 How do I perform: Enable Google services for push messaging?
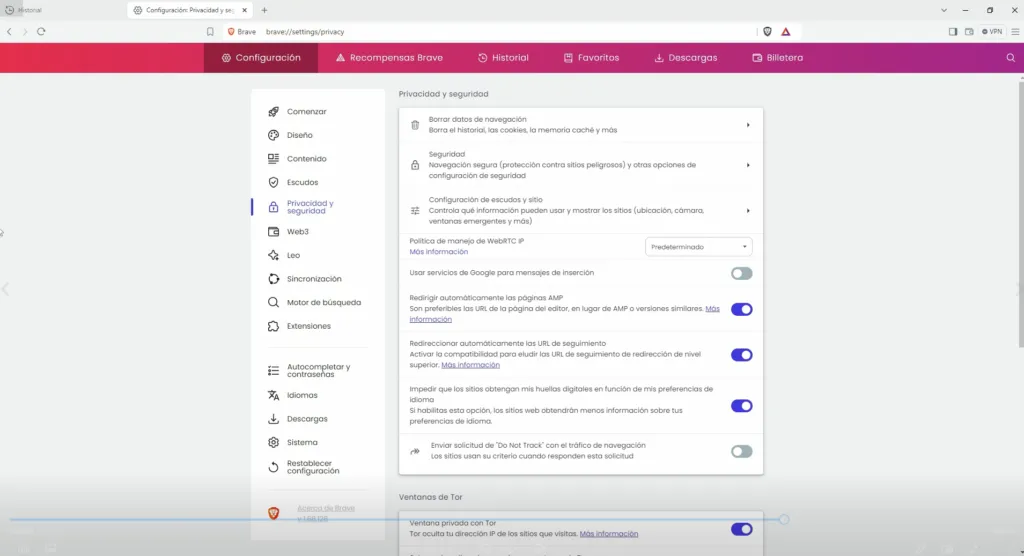(x=741, y=273)
